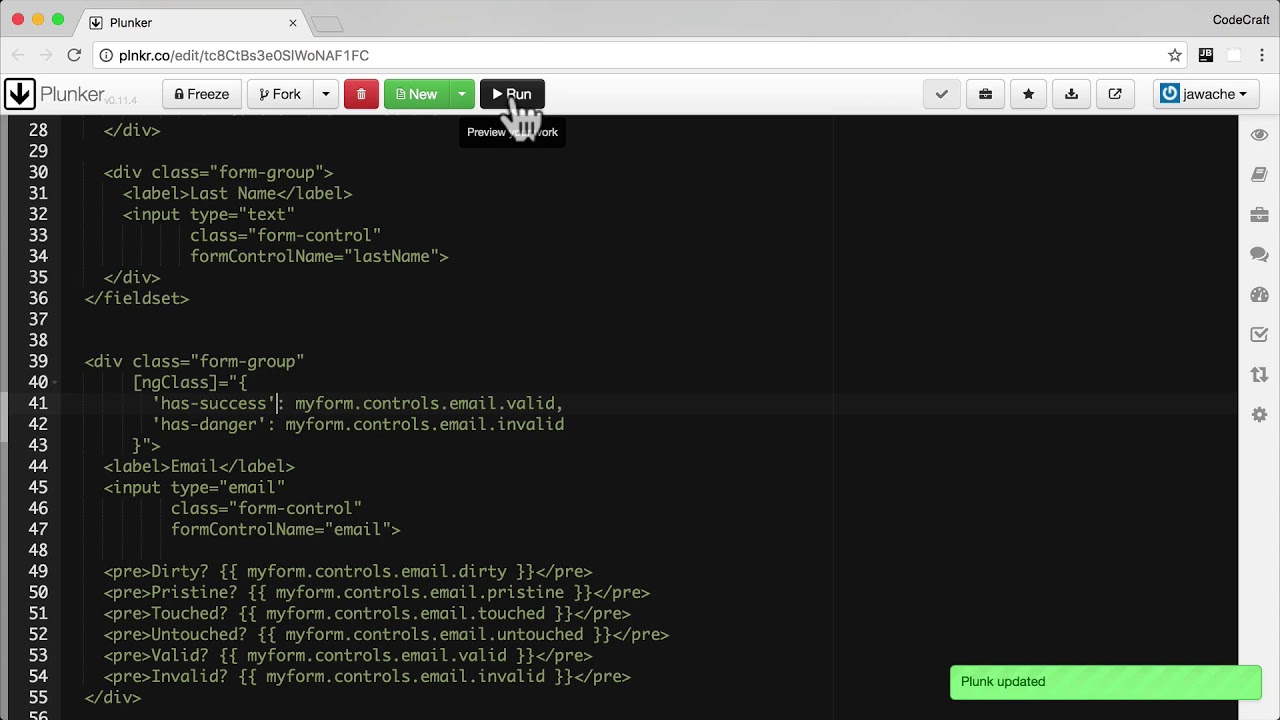This screenshot has width=1280, height=720.
Task: Click the Touched? pre line 51
Action: pyautogui.click(x=367, y=613)
